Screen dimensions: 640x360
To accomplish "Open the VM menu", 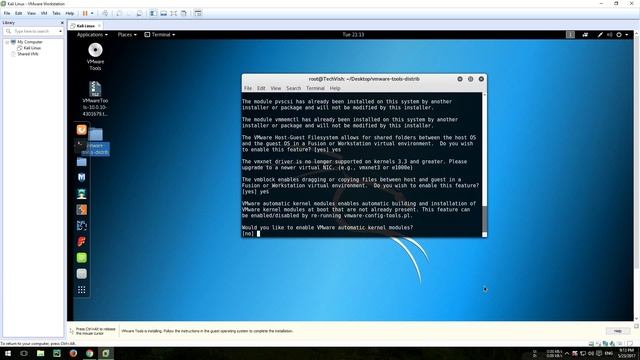I will (x=44, y=13).
